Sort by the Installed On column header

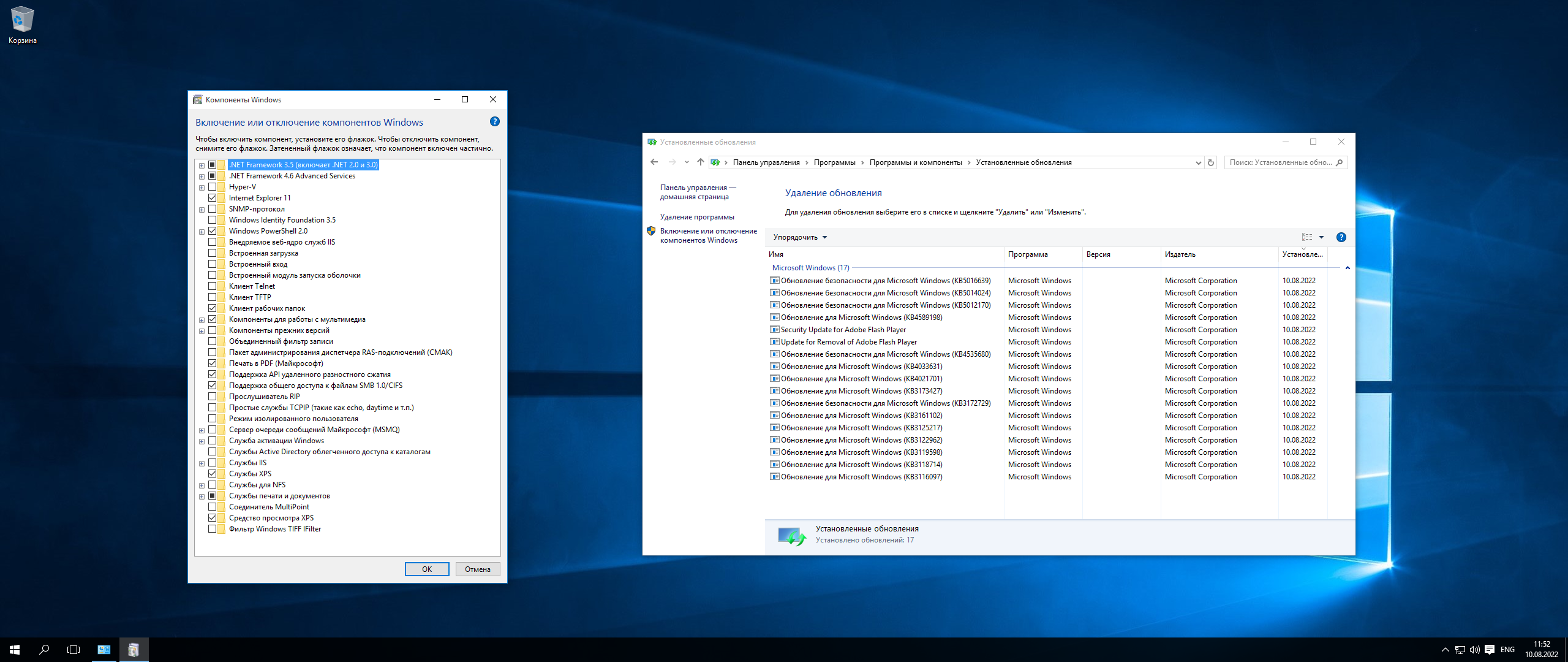pyautogui.click(x=1303, y=254)
